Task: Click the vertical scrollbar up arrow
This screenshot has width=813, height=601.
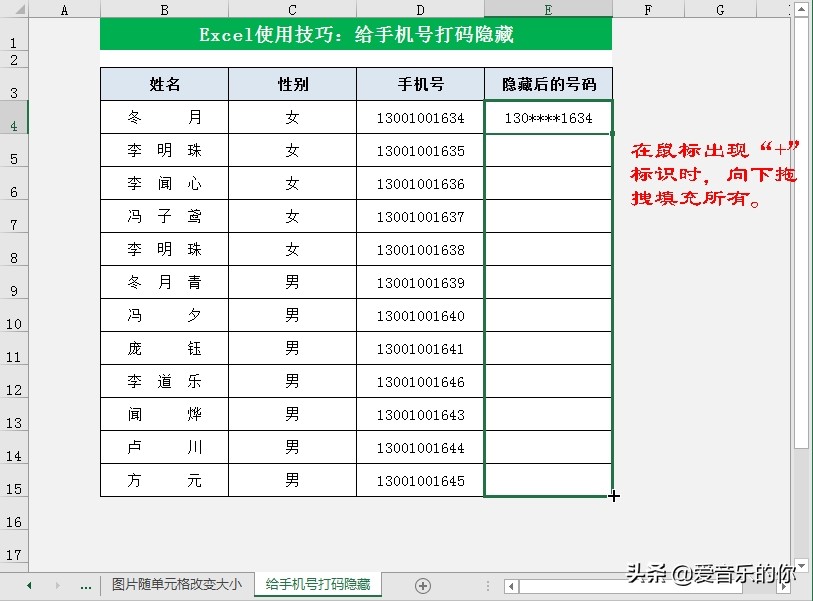Action: [802, 10]
